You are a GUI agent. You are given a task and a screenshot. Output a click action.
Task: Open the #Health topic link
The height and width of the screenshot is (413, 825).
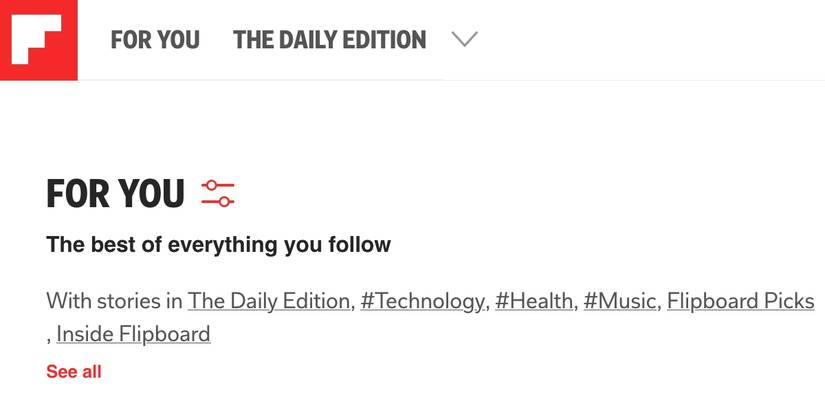point(534,301)
